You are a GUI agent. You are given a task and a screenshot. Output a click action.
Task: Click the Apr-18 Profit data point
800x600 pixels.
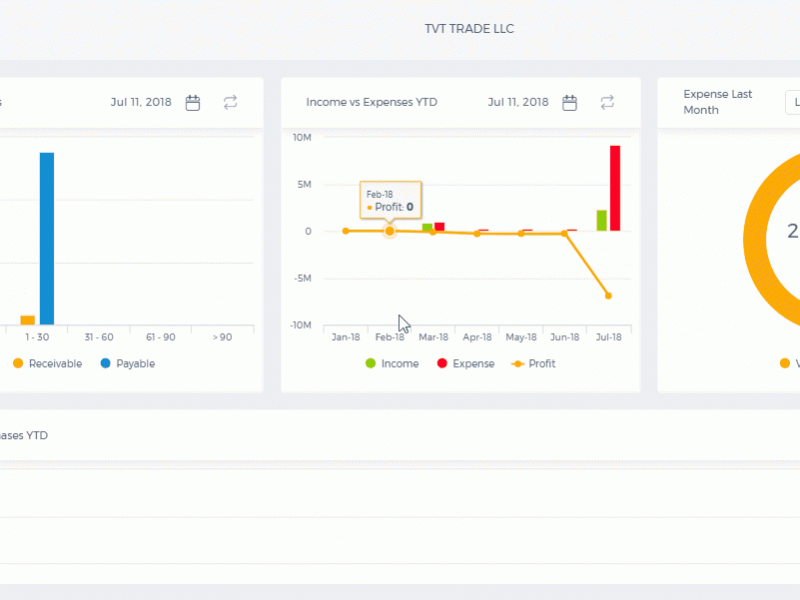477,234
